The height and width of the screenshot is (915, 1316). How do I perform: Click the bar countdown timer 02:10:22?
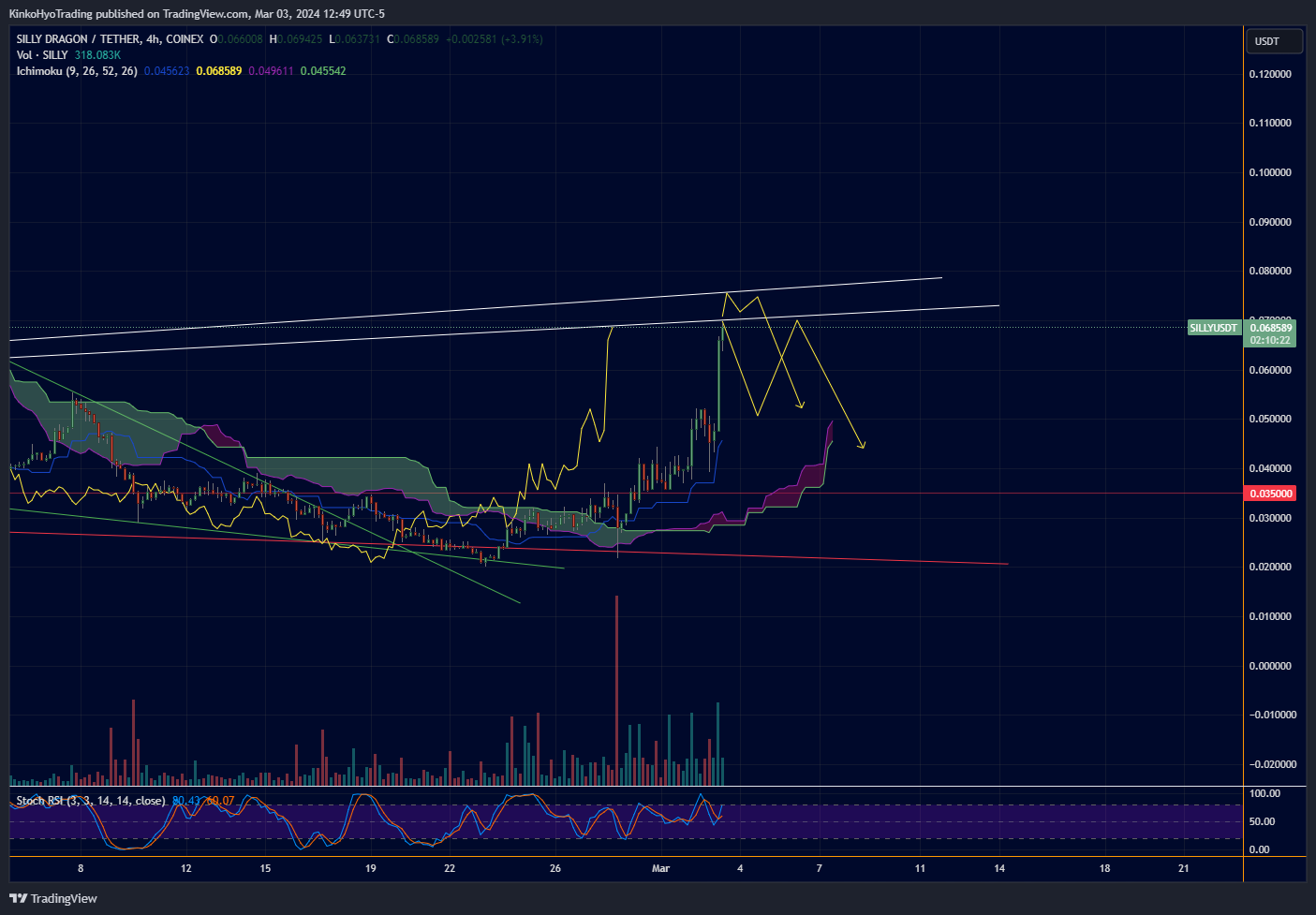coord(1271,340)
